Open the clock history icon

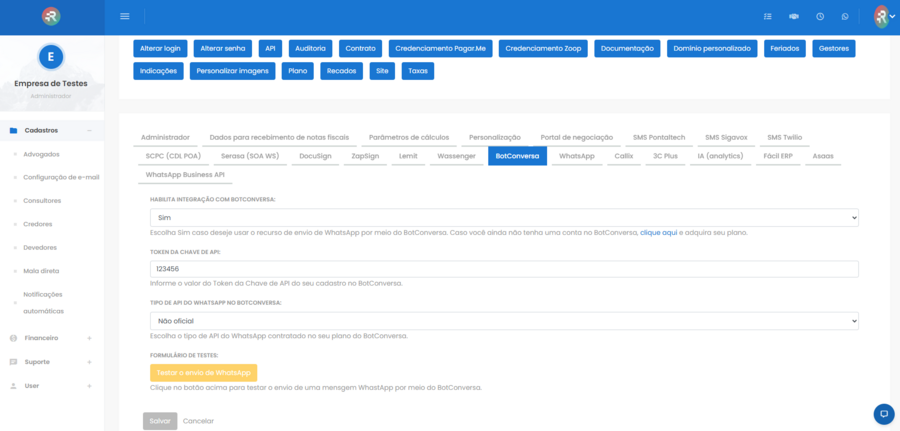820,17
